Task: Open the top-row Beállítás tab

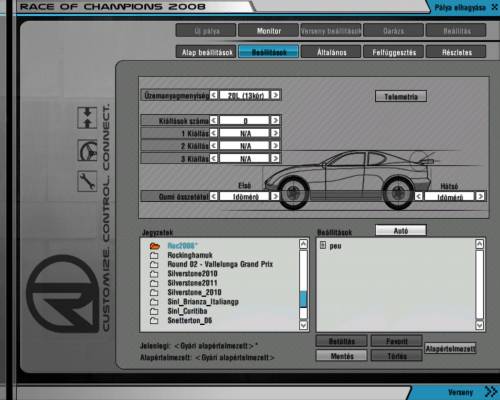Action: tap(456, 31)
